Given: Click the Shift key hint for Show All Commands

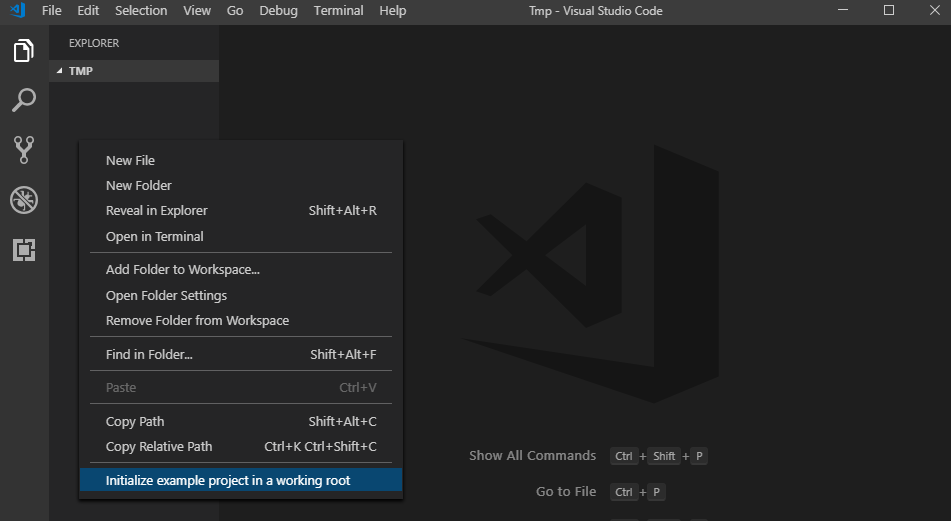Looking at the screenshot, I should pyautogui.click(x=664, y=456).
